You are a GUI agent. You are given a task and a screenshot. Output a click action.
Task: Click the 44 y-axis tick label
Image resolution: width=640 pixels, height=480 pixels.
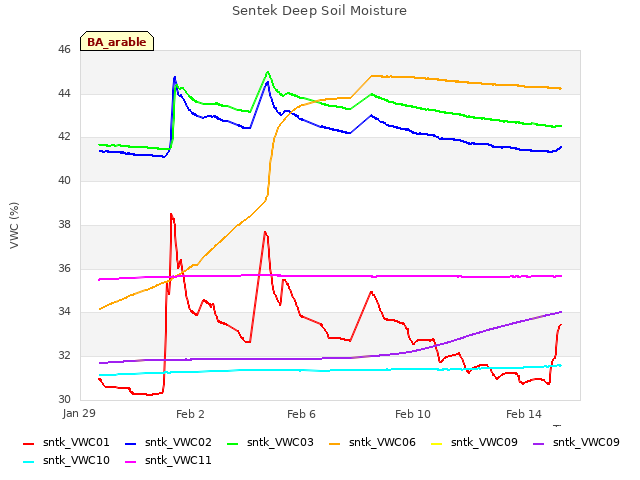(x=64, y=93)
